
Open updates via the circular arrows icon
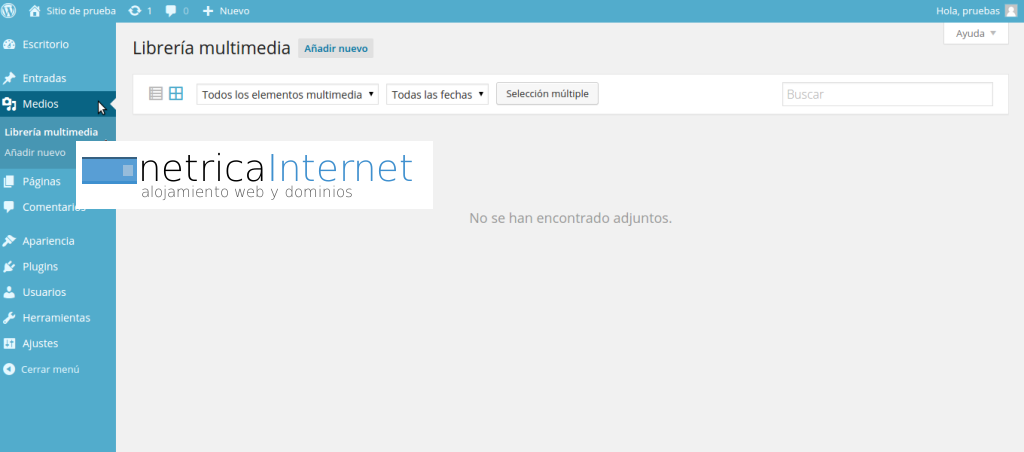pos(135,11)
